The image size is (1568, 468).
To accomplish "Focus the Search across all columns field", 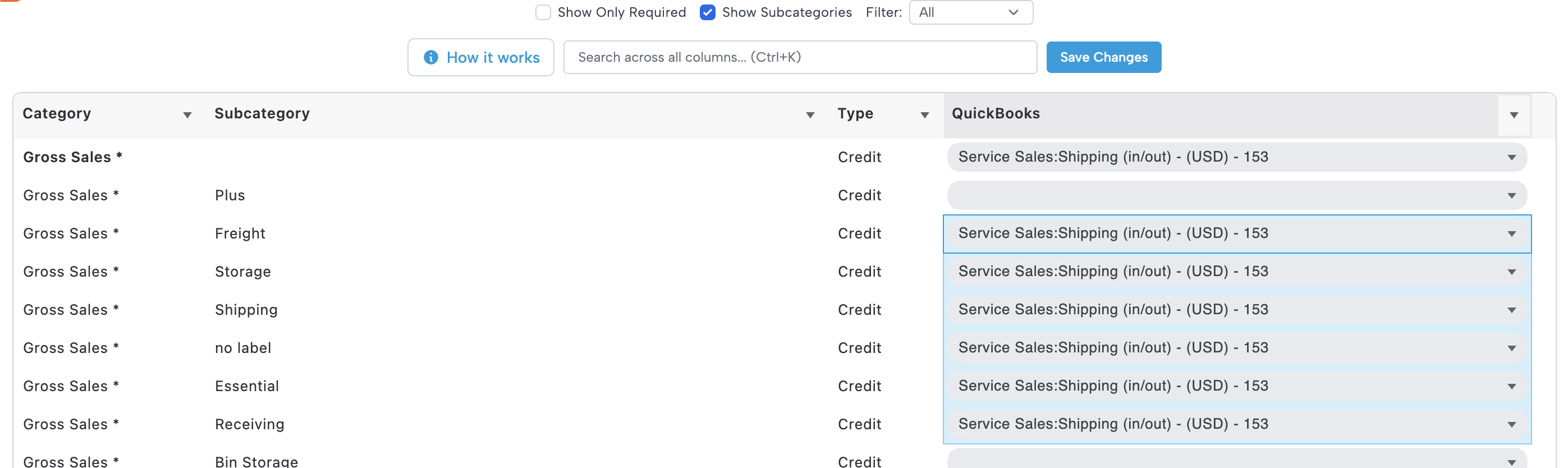I will 799,57.
